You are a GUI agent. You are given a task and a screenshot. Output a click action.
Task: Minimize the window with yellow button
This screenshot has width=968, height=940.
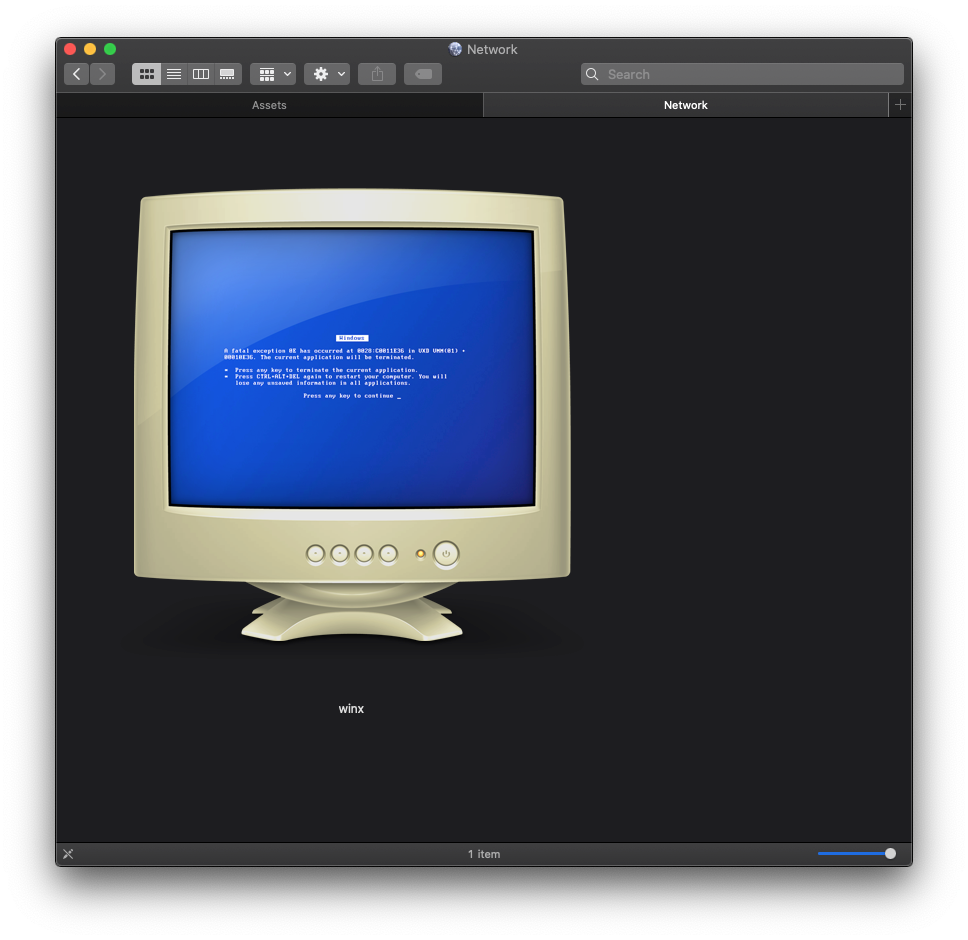90,49
